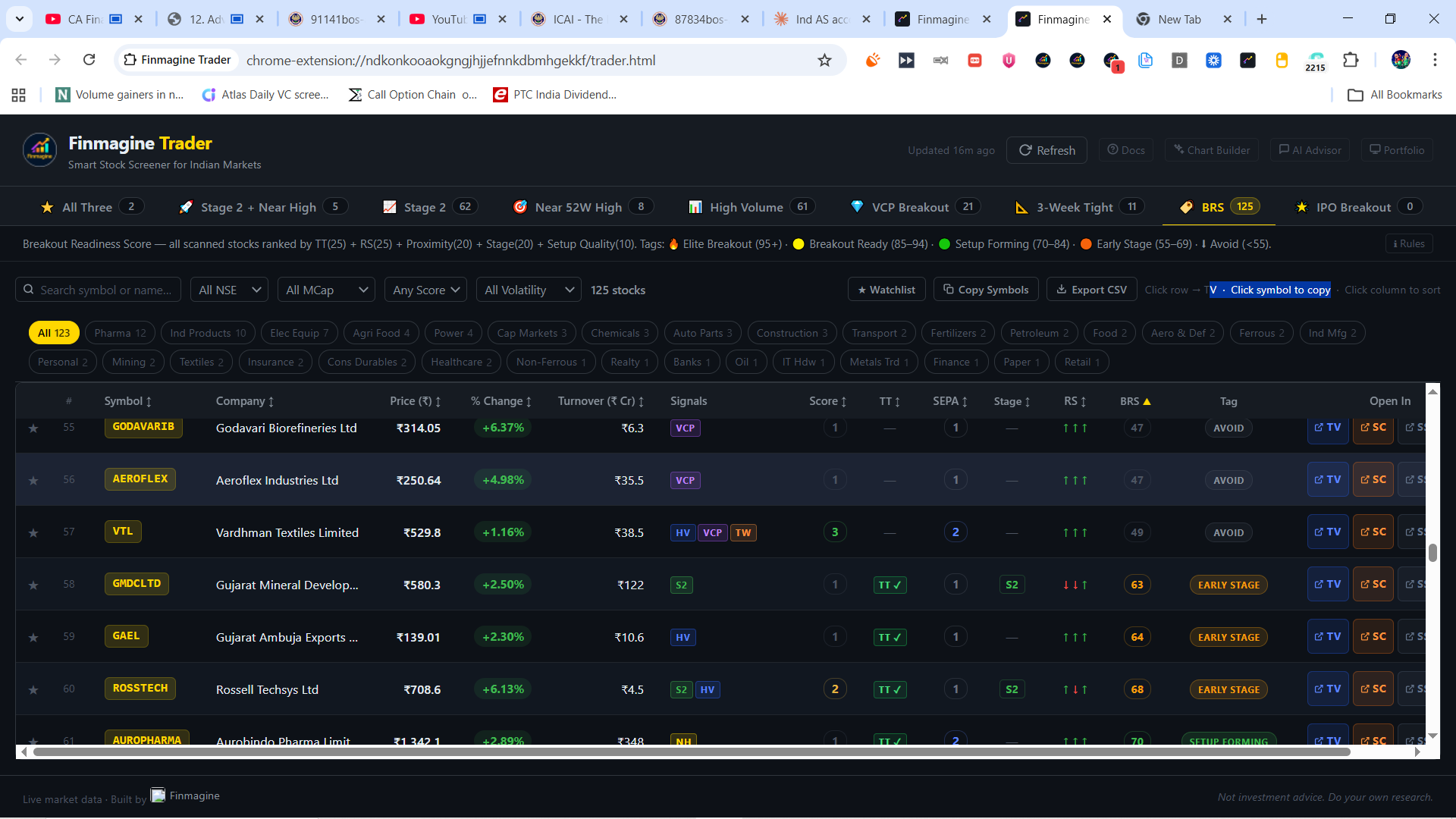Open the AI Advisor
The width and height of the screenshot is (1456, 819).
click(x=1310, y=150)
